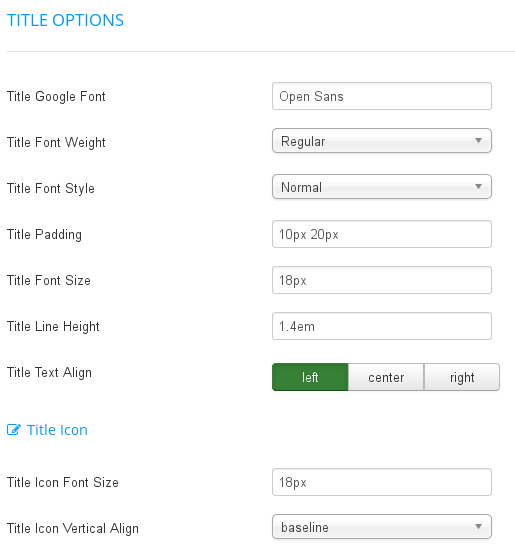The image size is (515, 554).
Task: Select the Title Font Size input box
Action: tap(382, 280)
